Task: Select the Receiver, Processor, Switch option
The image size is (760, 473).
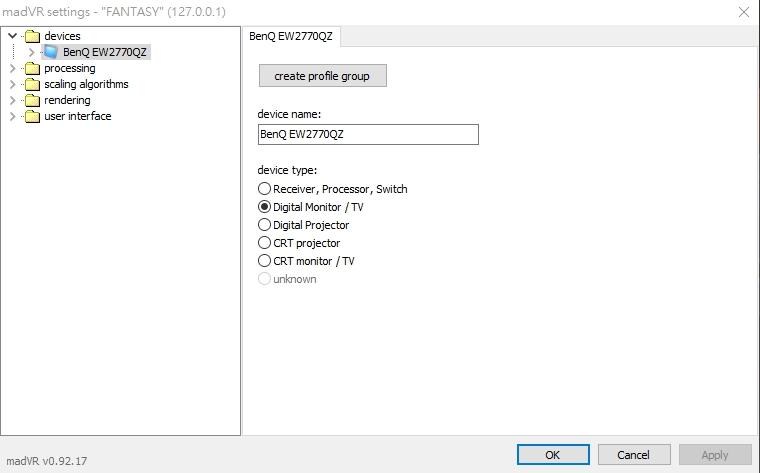Action: point(265,189)
